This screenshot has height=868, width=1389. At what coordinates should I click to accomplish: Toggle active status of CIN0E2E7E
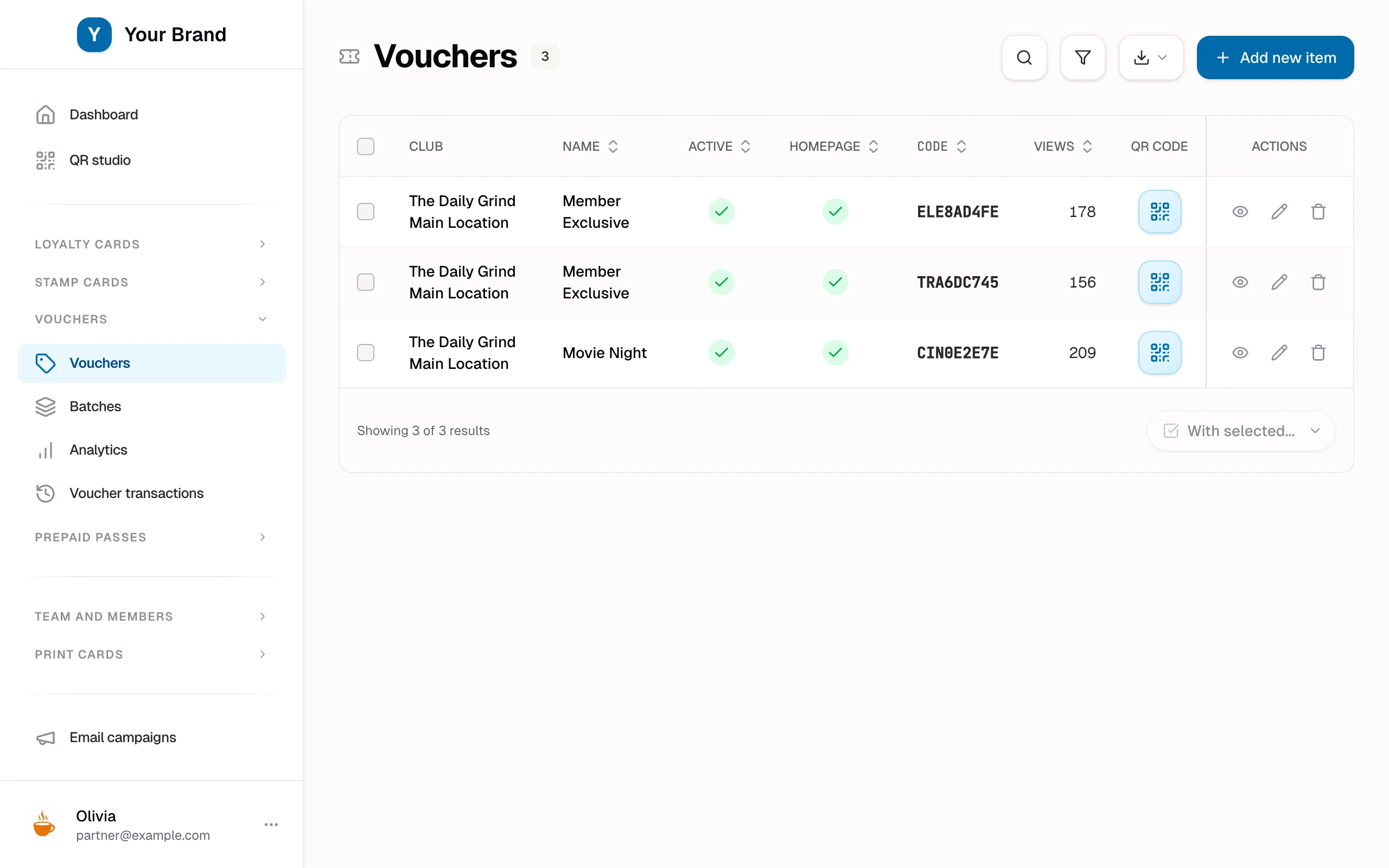click(721, 353)
